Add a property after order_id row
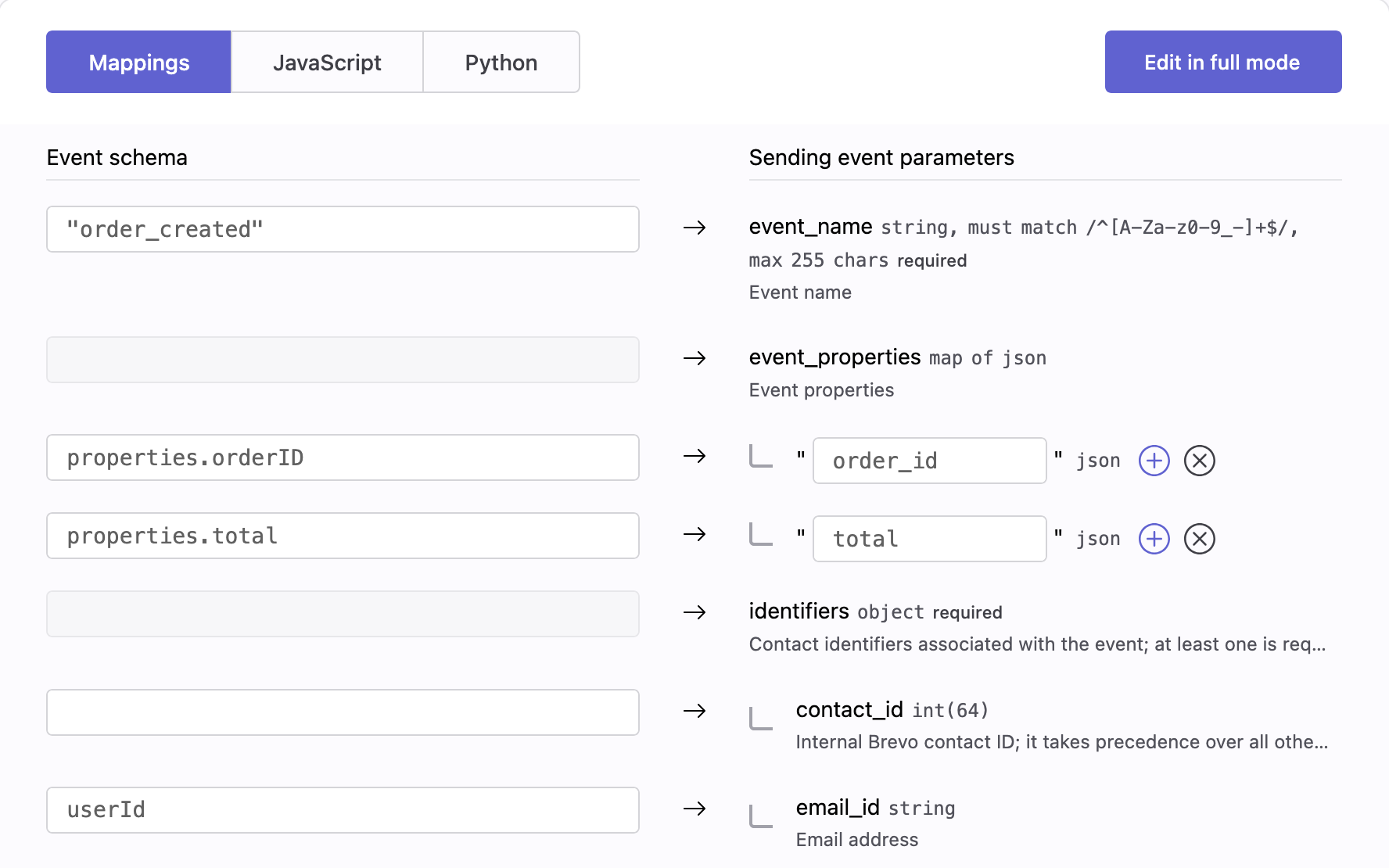1389x868 pixels. click(1154, 461)
